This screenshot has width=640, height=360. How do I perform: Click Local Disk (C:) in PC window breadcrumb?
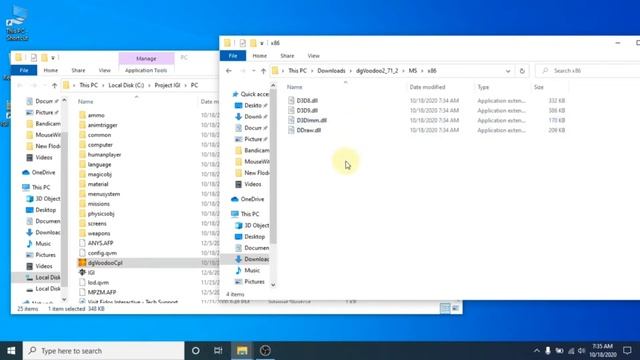126,85
